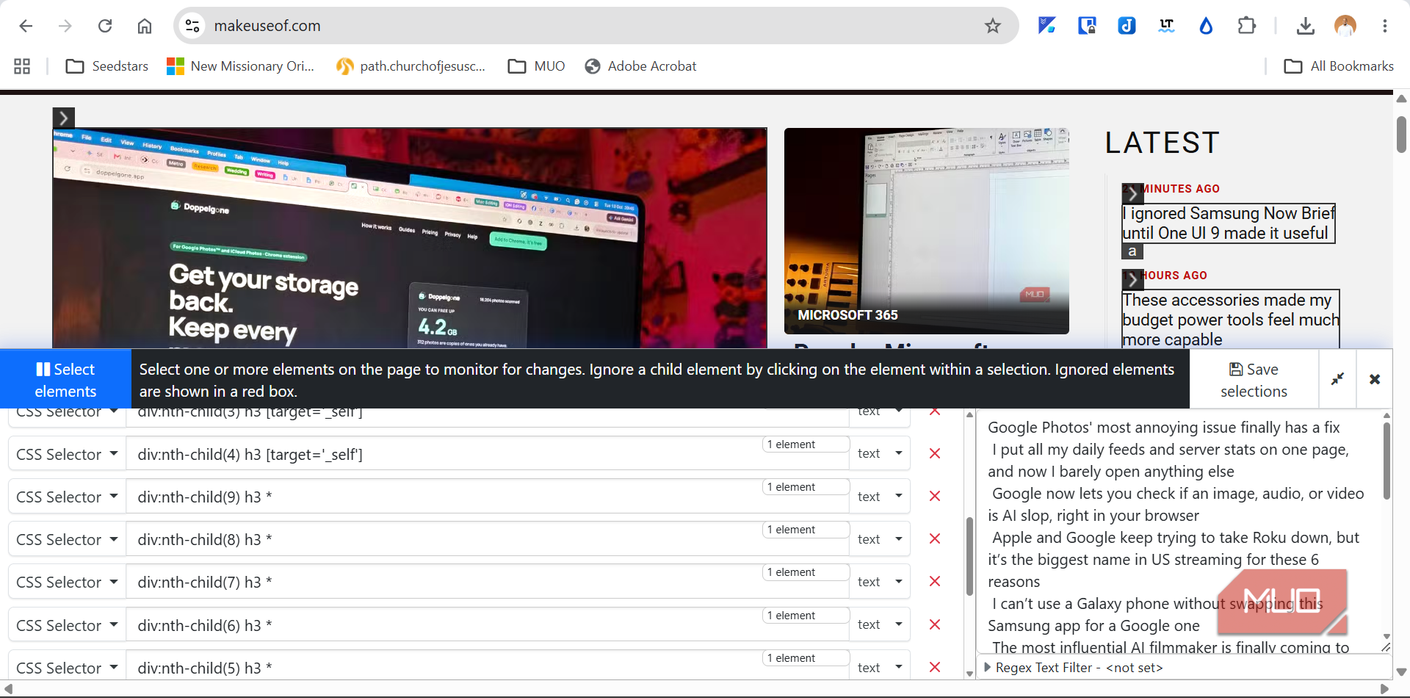Go back using the browser back arrow

coord(26,26)
